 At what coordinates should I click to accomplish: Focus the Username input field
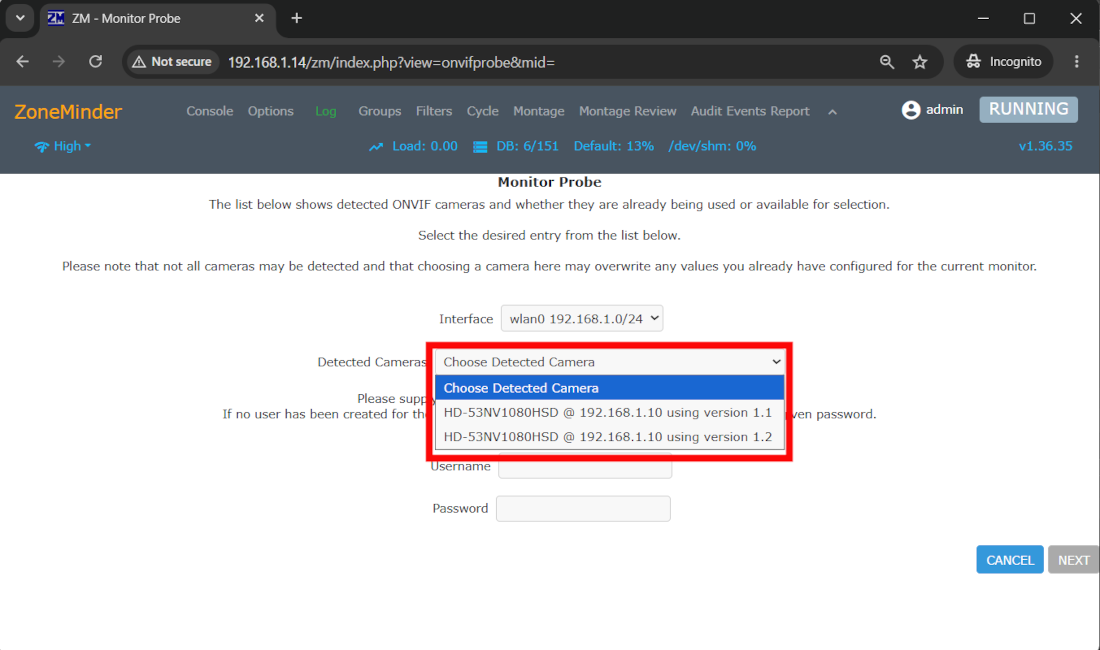(584, 466)
